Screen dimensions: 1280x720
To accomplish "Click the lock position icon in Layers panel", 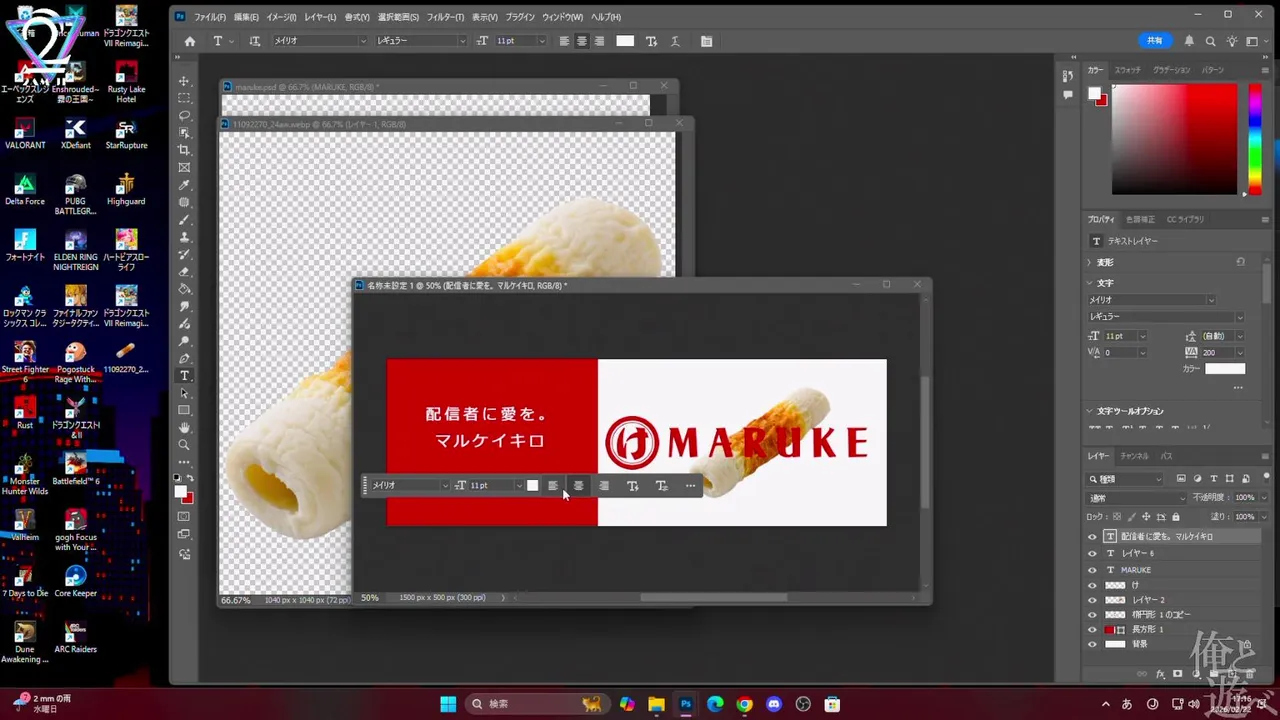I will point(1148,517).
